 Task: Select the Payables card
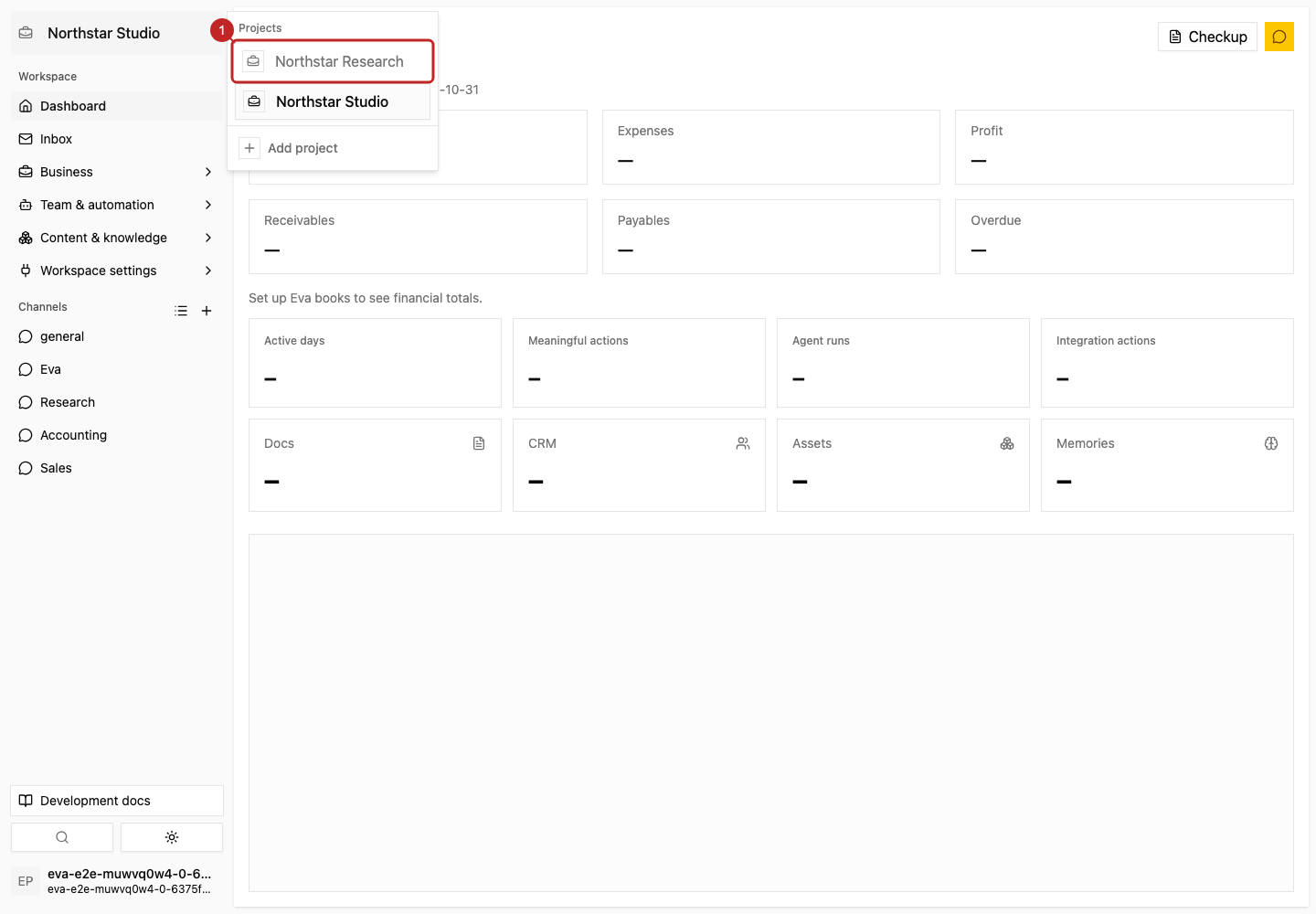click(x=771, y=237)
